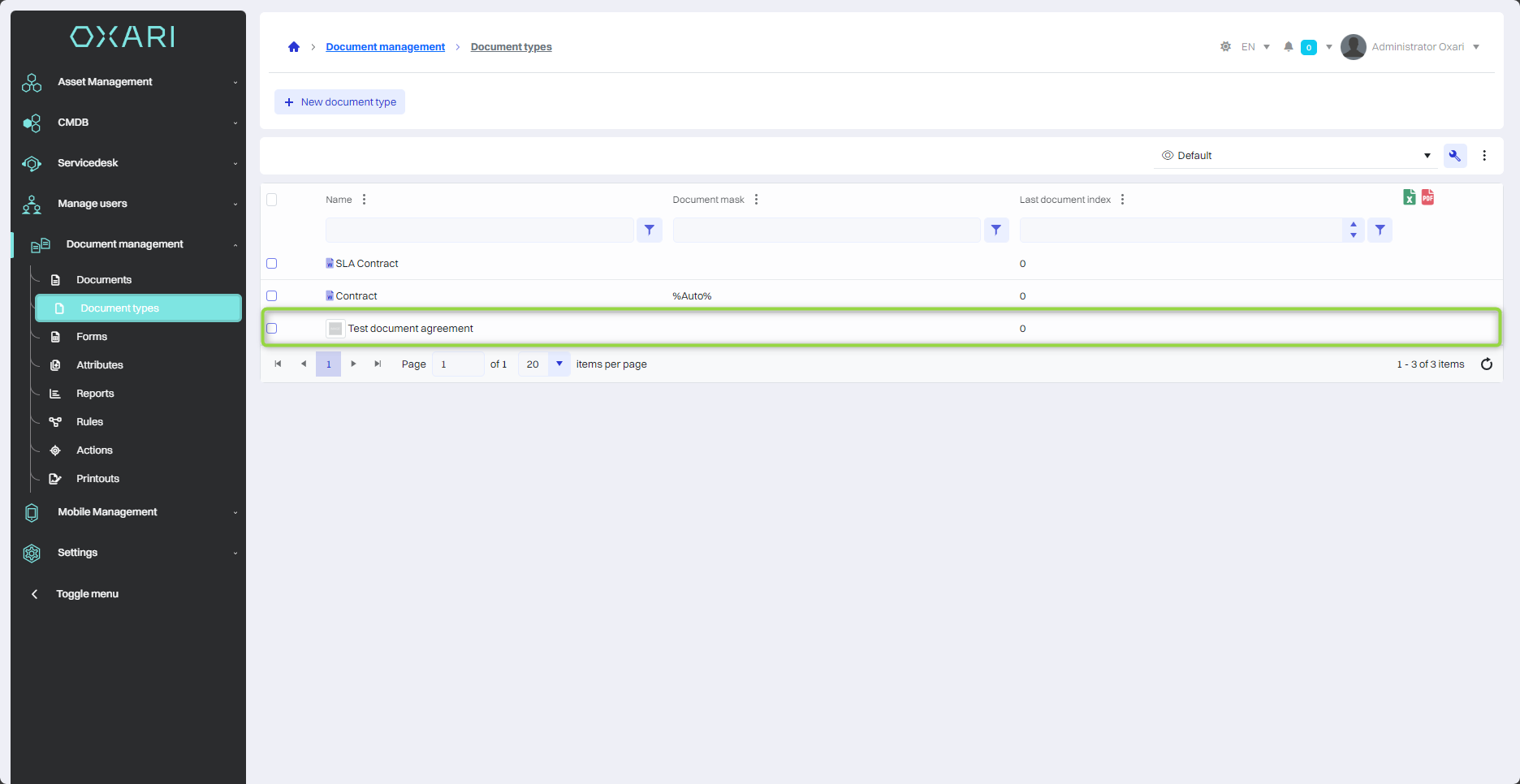The height and width of the screenshot is (784, 1520).
Task: Open the settings gear in header
Action: coord(1225,47)
